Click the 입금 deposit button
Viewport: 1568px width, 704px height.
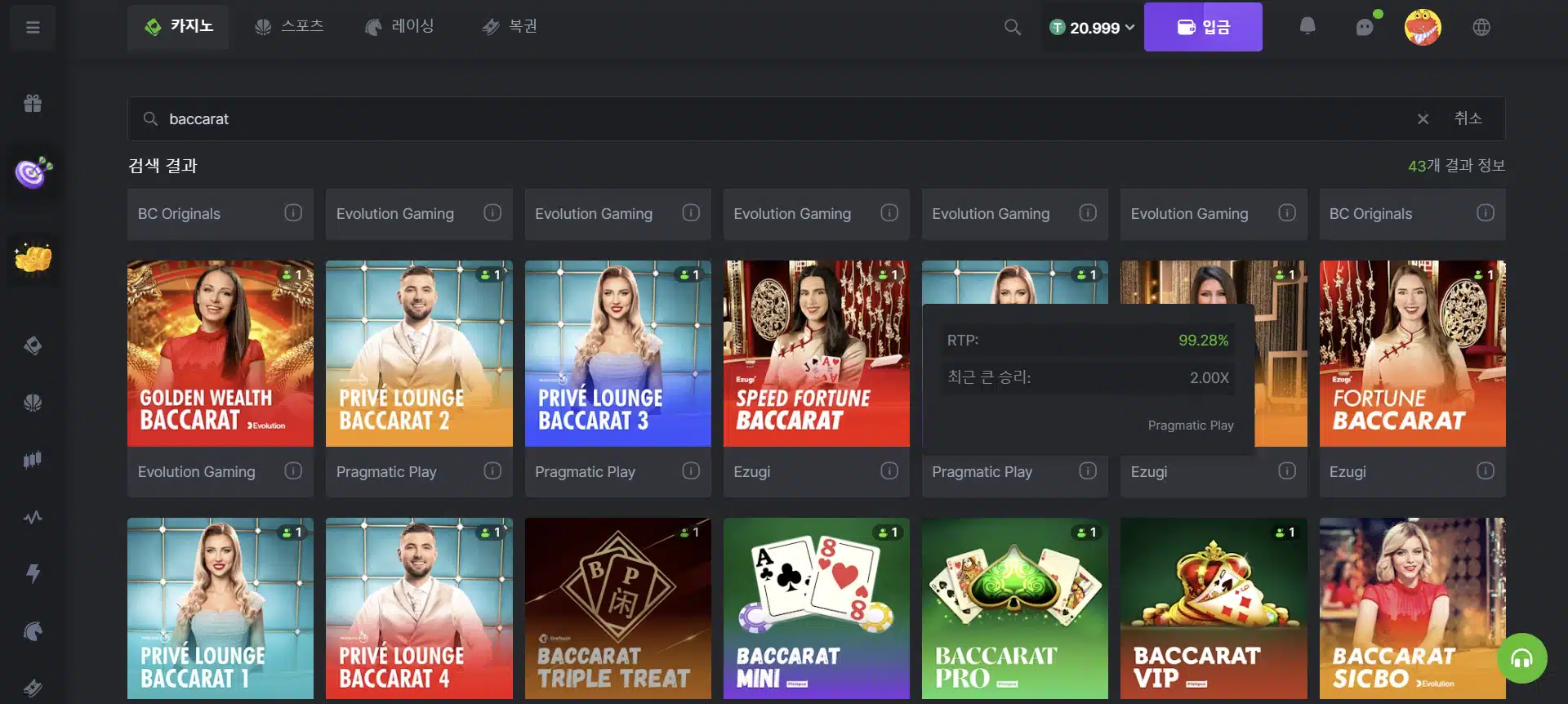tap(1203, 27)
